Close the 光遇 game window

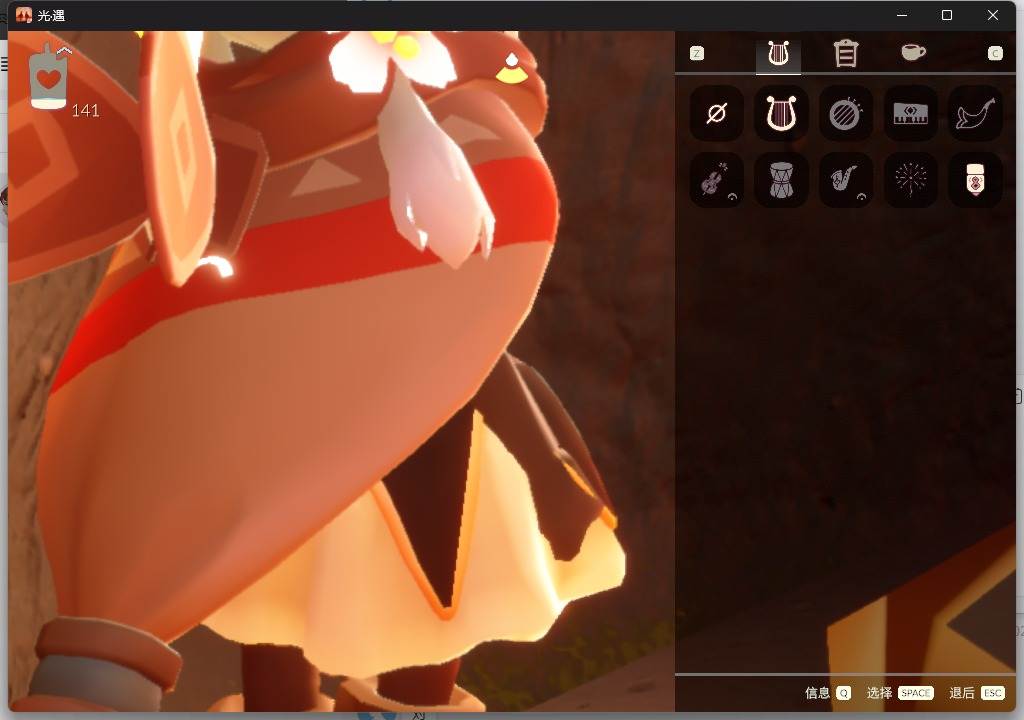click(x=993, y=15)
